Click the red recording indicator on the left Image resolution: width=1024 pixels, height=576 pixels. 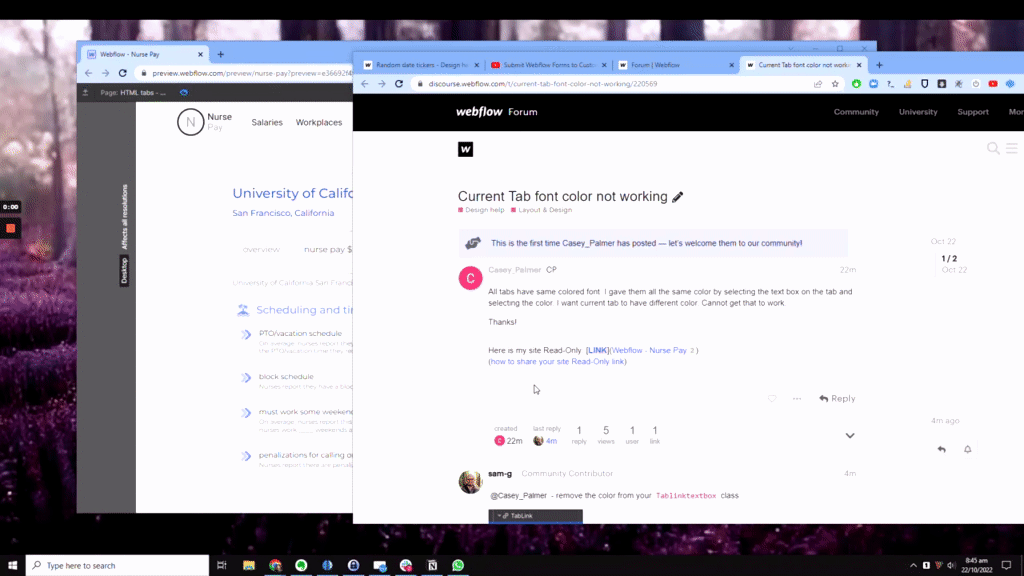click(x=9, y=229)
